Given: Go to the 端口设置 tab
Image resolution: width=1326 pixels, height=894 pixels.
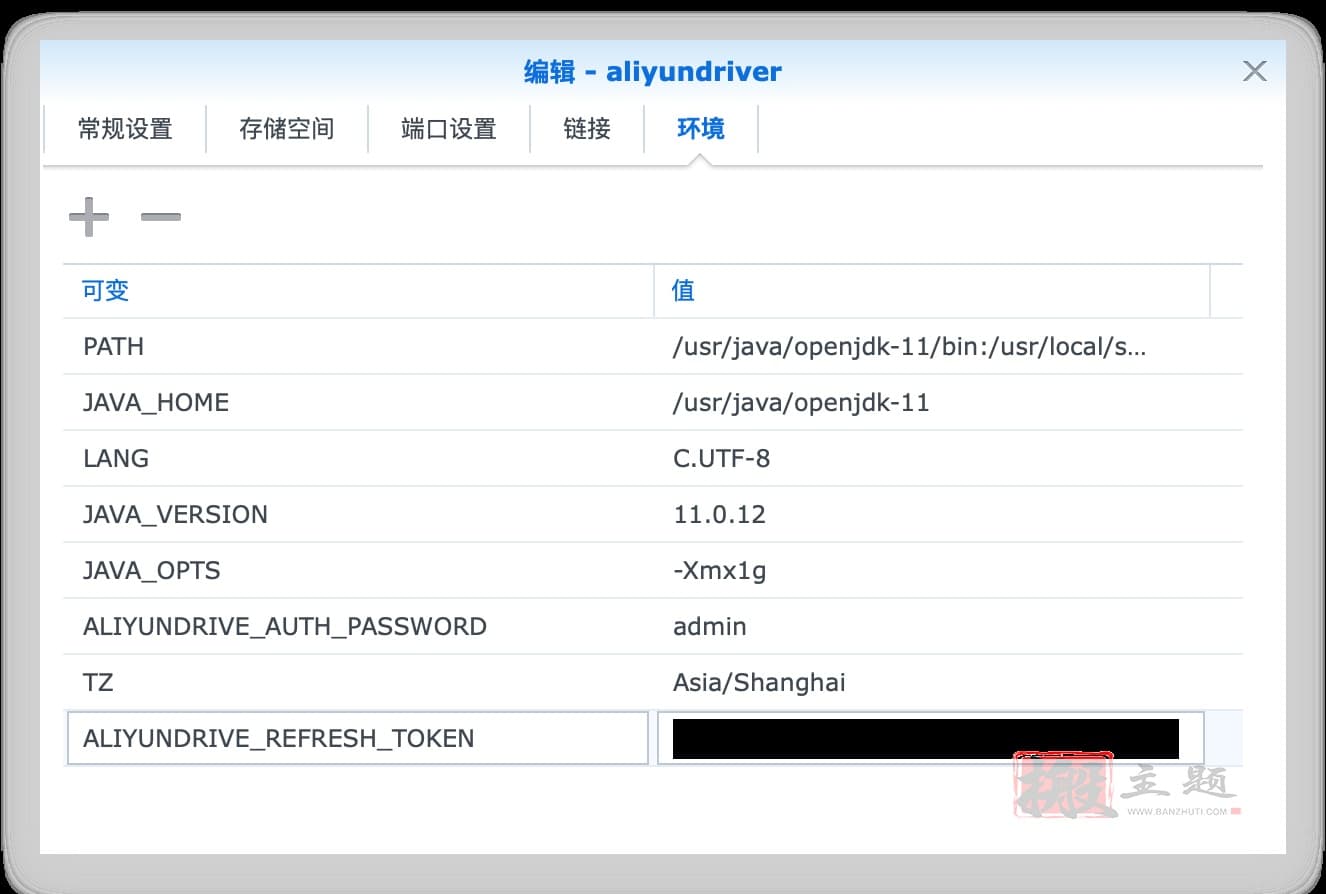Looking at the screenshot, I should pyautogui.click(x=449, y=129).
